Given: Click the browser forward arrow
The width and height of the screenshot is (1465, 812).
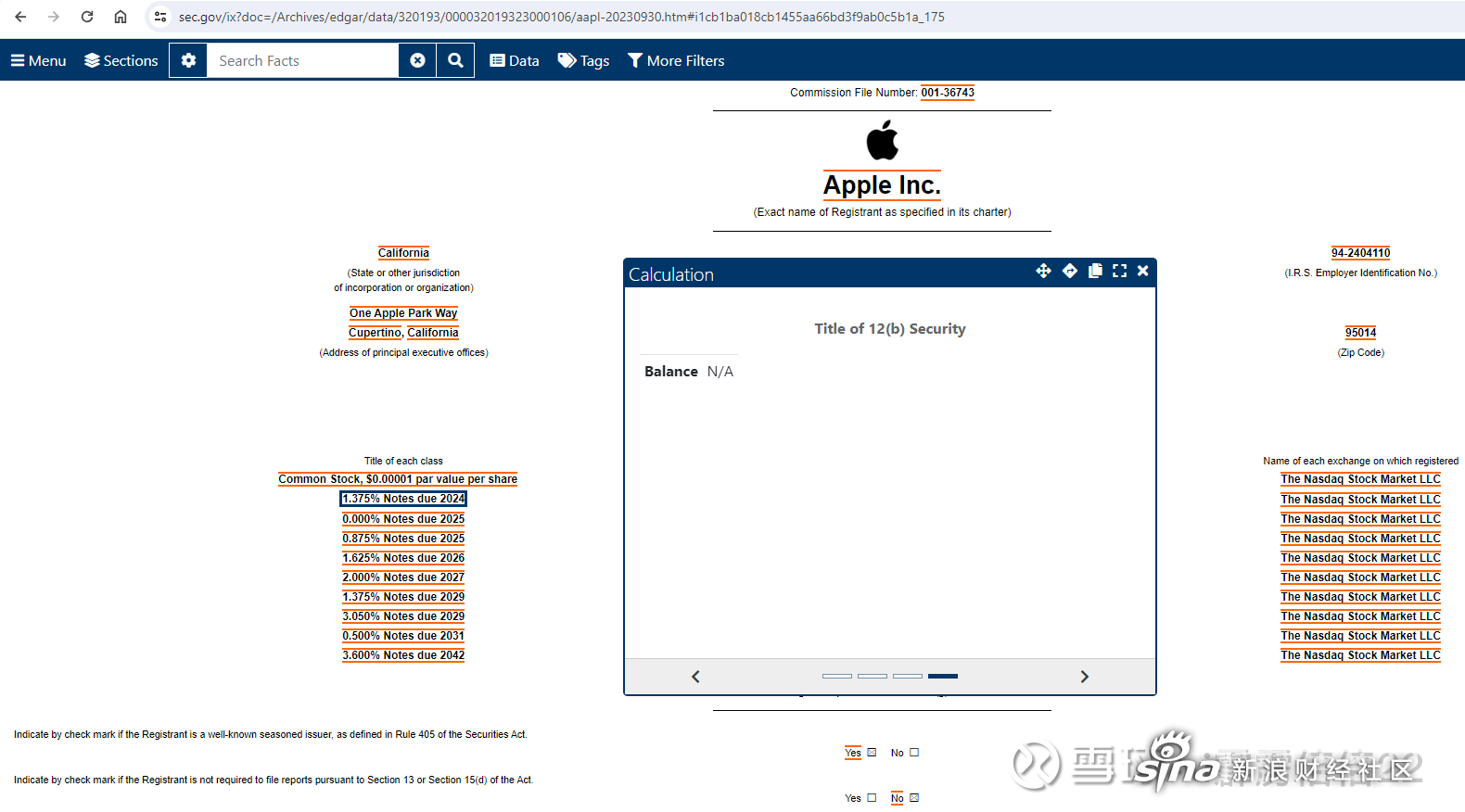Looking at the screenshot, I should pos(54,17).
